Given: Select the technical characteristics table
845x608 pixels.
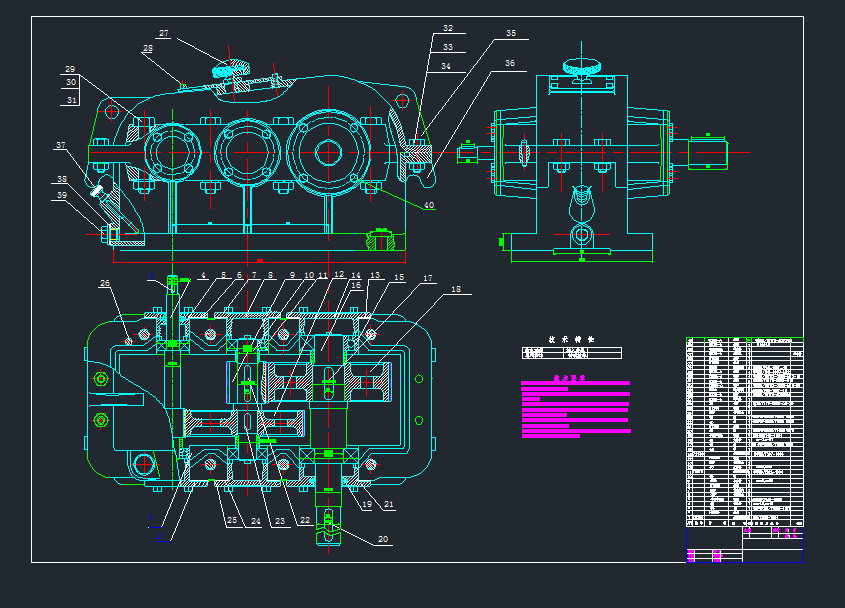Looking at the screenshot, I should click(571, 353).
